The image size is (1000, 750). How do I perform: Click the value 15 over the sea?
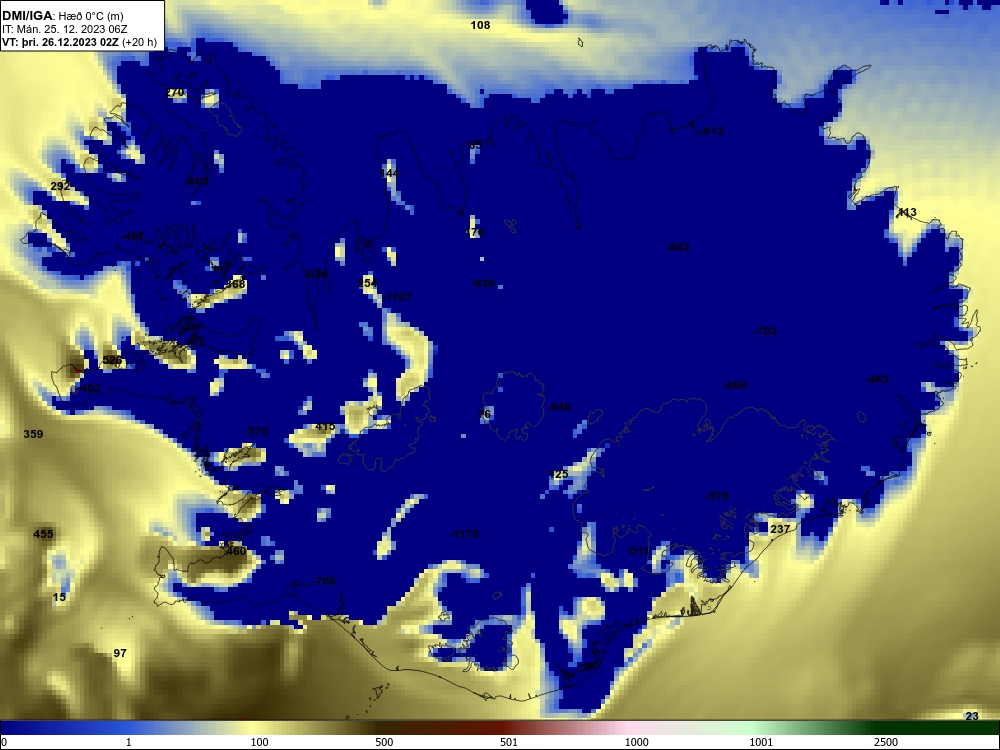(59, 598)
